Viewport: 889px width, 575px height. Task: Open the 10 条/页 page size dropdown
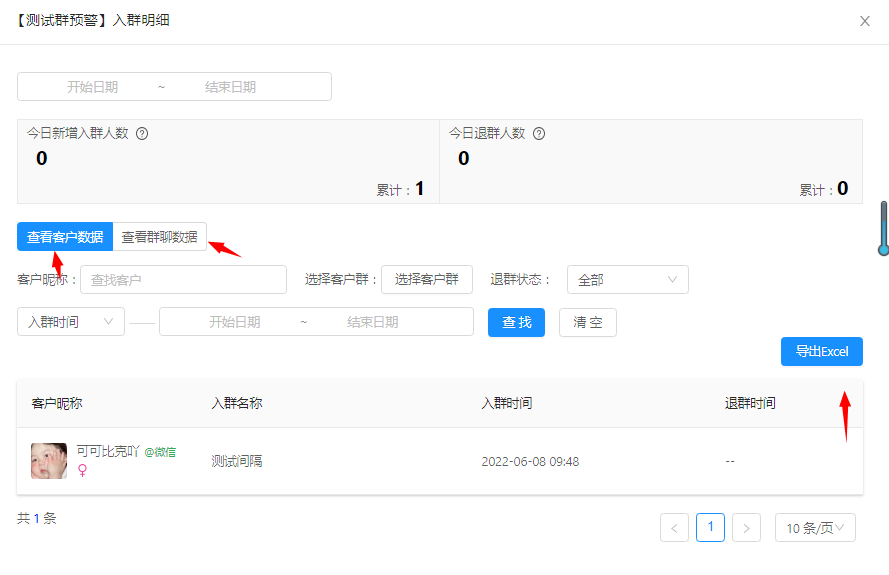coord(815,528)
